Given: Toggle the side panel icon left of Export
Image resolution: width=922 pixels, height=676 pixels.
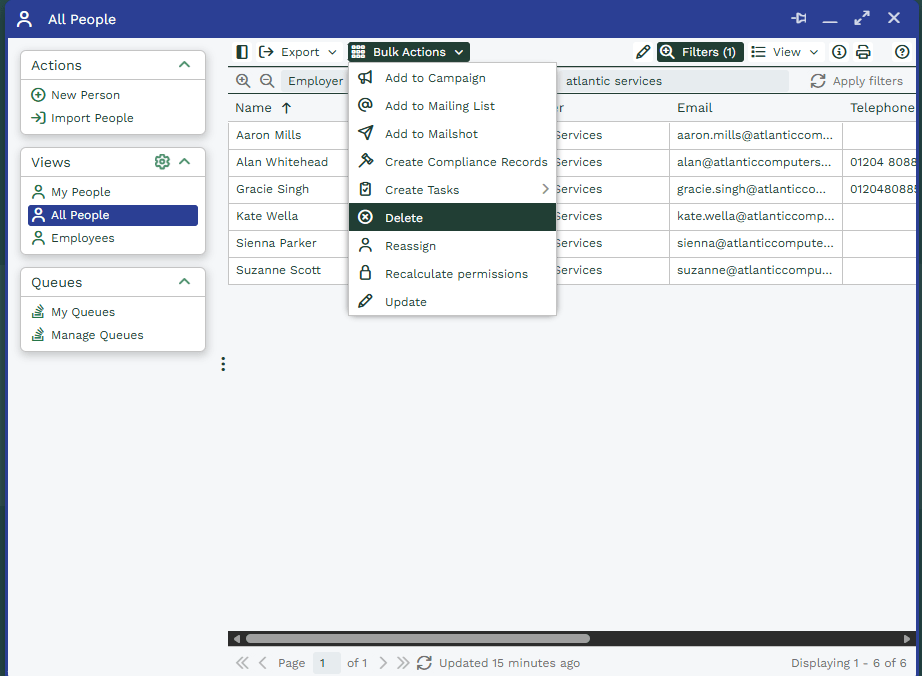Looking at the screenshot, I should [242, 52].
